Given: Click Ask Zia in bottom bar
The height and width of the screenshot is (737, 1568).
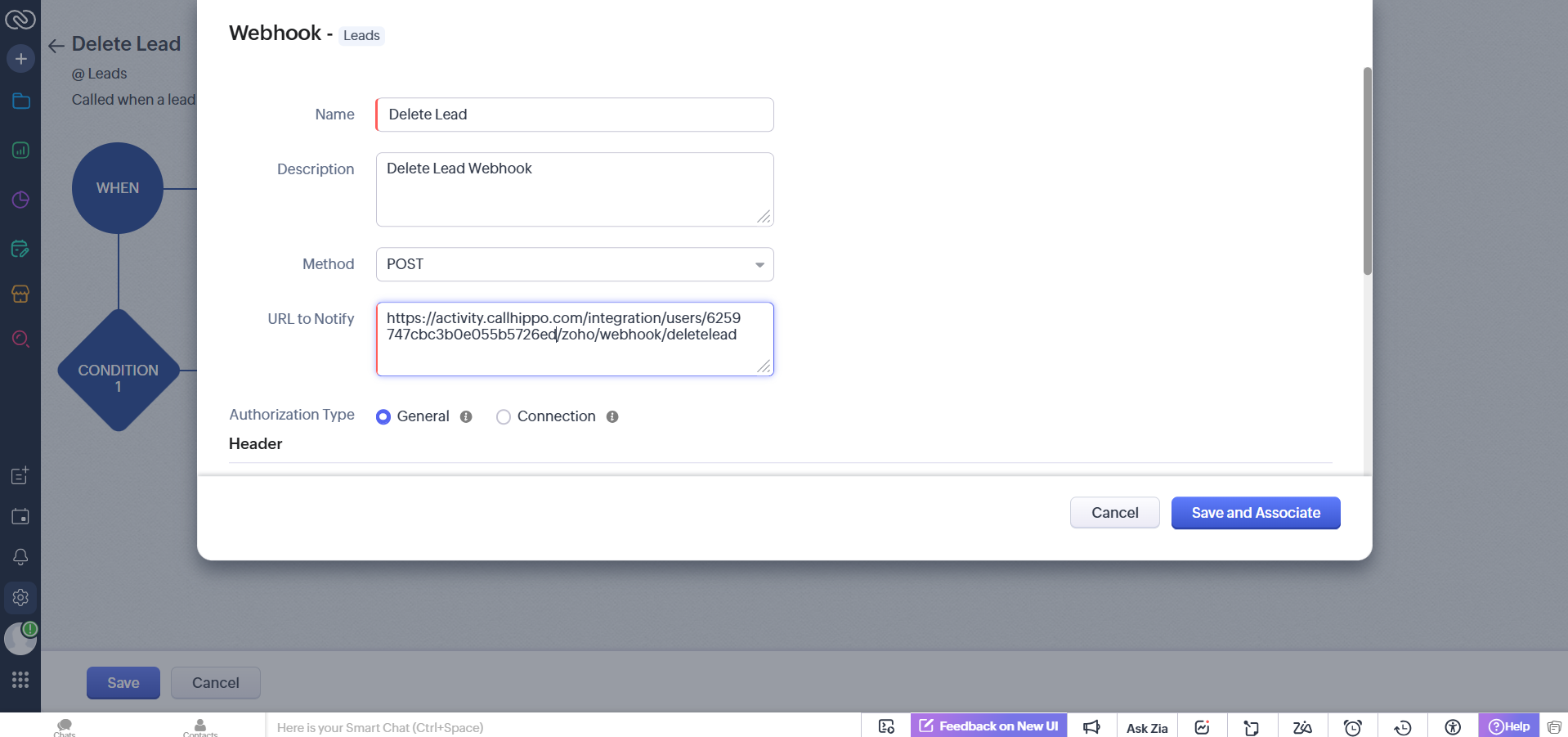Looking at the screenshot, I should (x=1147, y=728).
